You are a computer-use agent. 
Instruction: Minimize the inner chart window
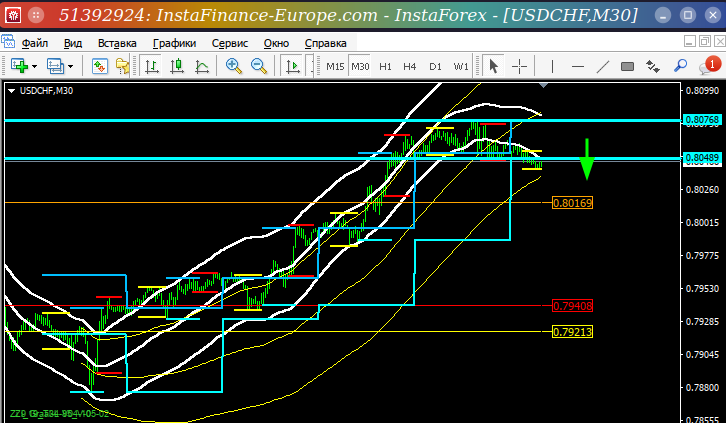pyautogui.click(x=689, y=42)
